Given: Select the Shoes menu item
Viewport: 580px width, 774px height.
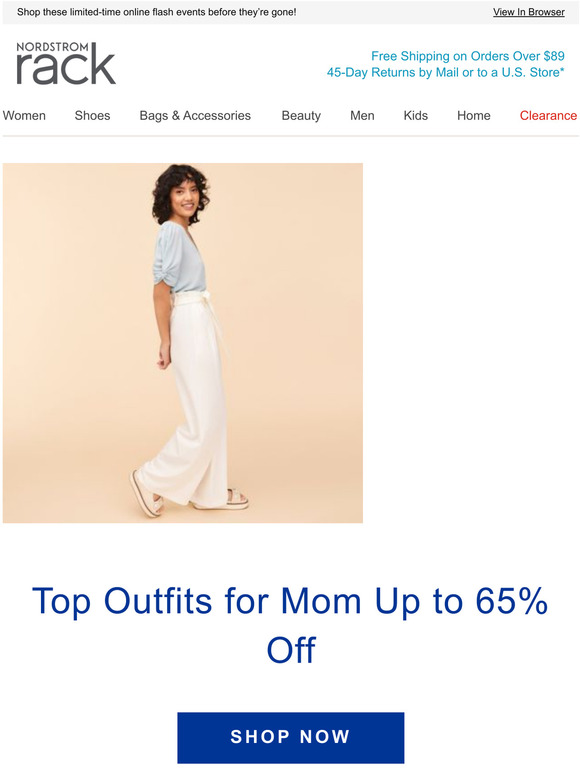Looking at the screenshot, I should (x=92, y=116).
